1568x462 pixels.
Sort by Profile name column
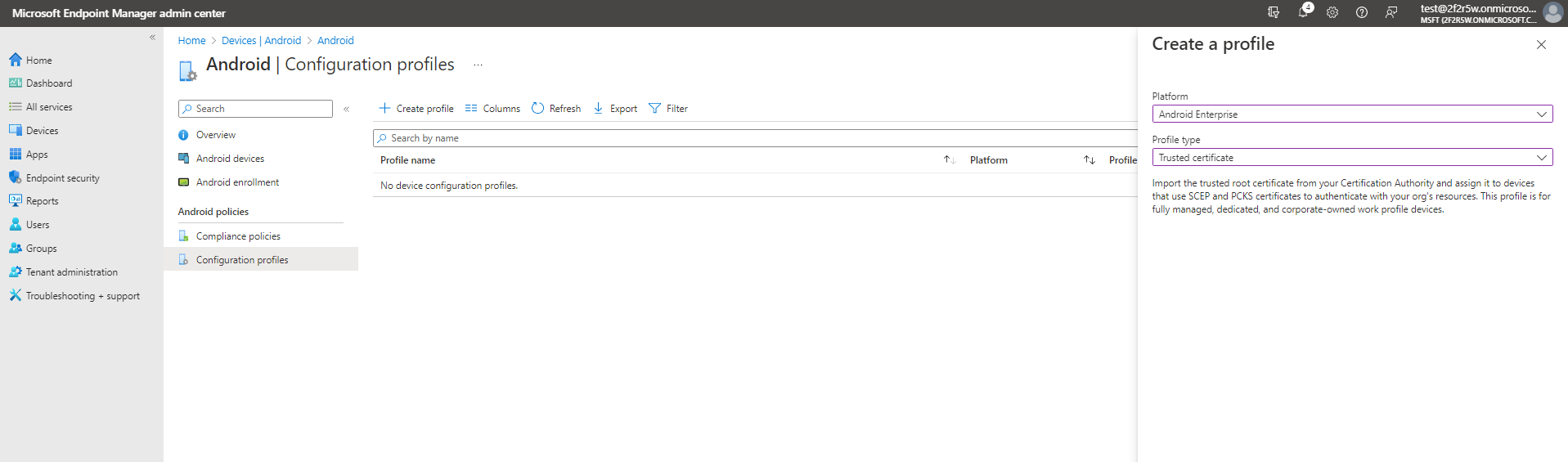coord(949,160)
